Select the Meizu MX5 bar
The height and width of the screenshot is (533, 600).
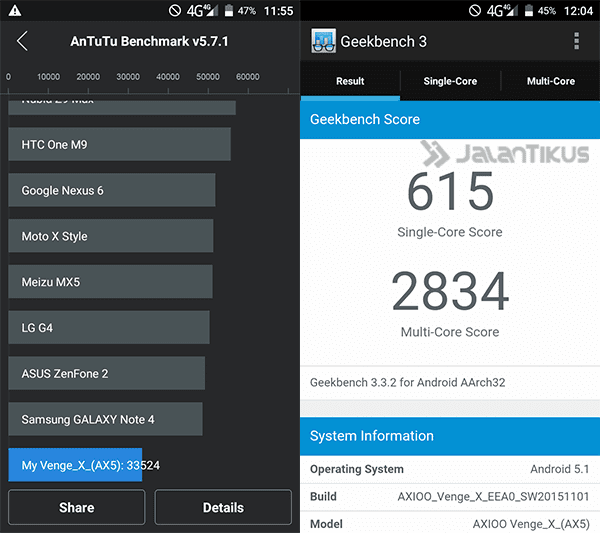click(110, 282)
